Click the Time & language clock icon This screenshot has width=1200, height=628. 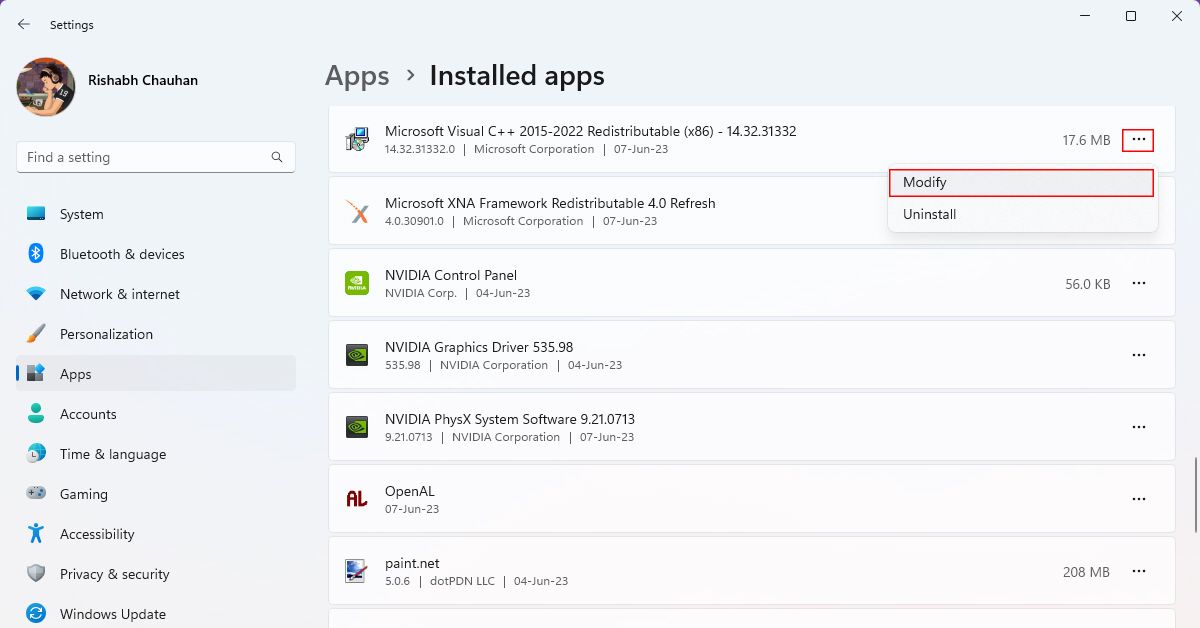coord(36,454)
